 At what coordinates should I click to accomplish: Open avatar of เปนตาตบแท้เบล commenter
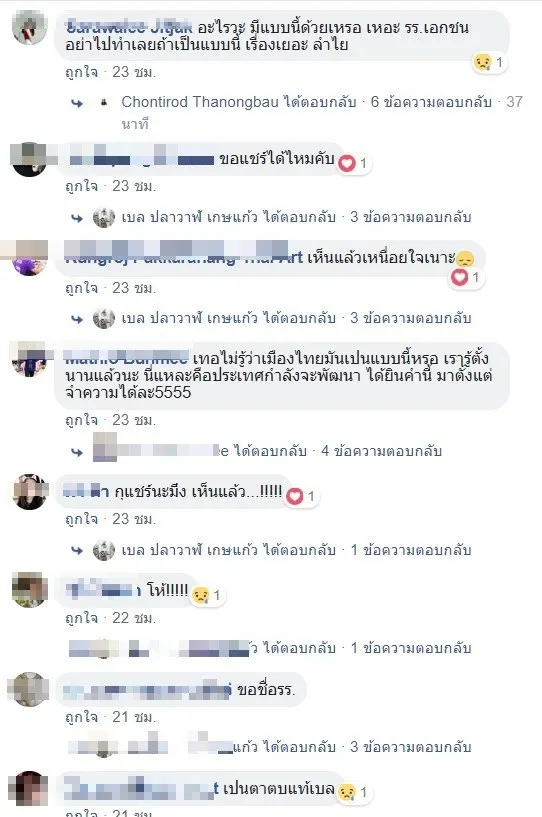pos(28,788)
